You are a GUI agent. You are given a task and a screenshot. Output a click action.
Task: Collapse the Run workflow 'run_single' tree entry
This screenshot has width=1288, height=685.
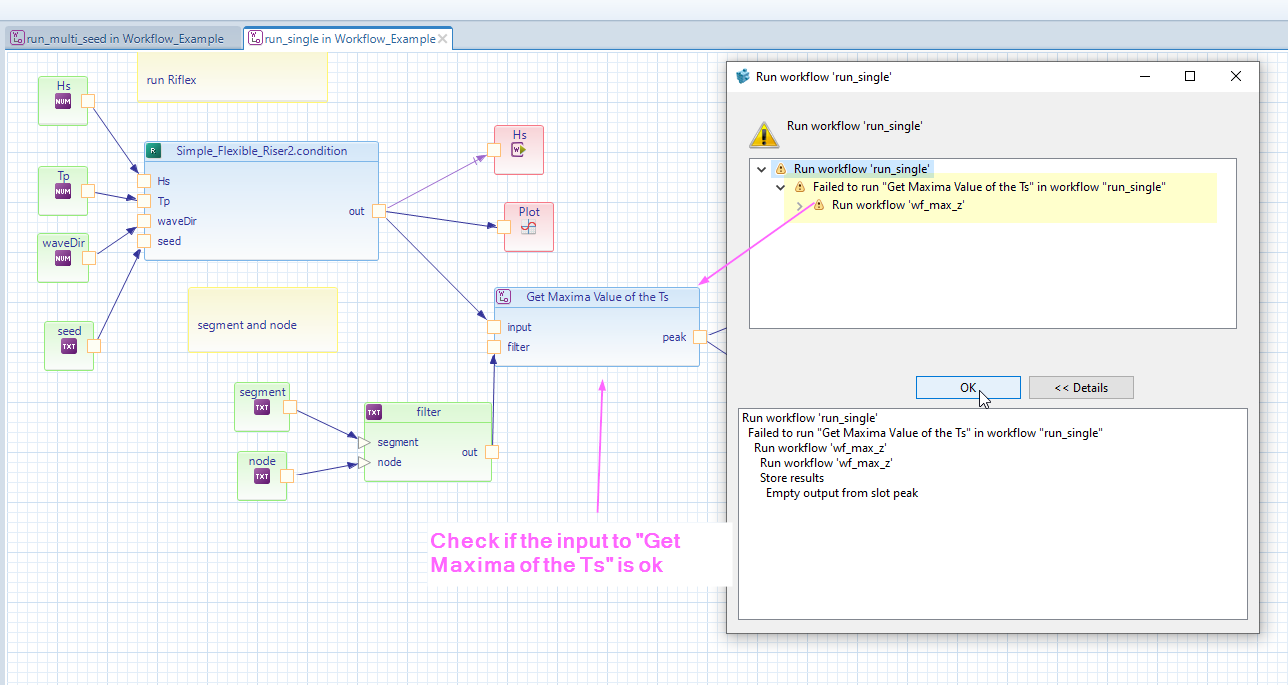click(x=761, y=168)
